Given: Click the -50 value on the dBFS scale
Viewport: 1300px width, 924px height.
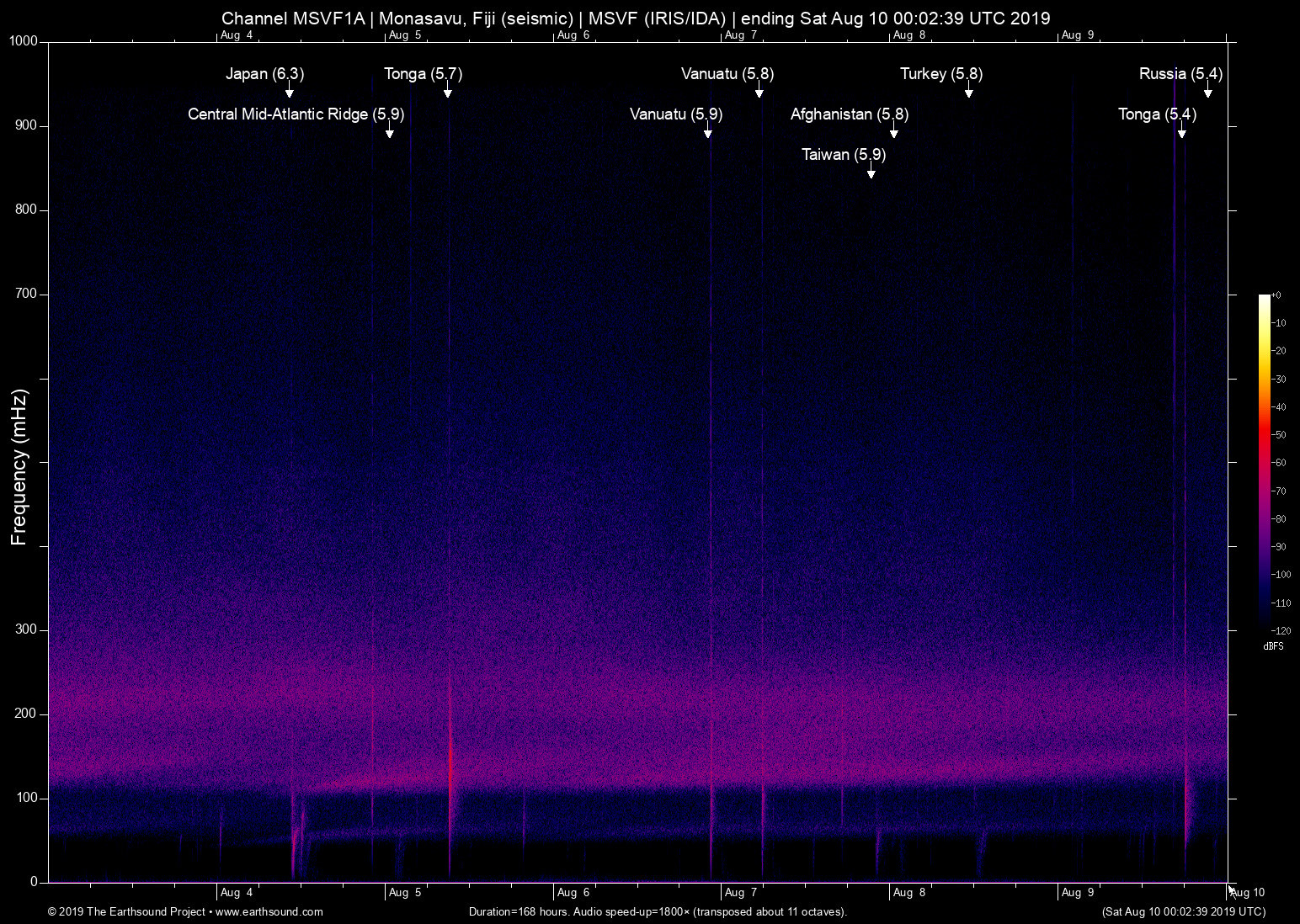Looking at the screenshot, I should (x=1279, y=435).
